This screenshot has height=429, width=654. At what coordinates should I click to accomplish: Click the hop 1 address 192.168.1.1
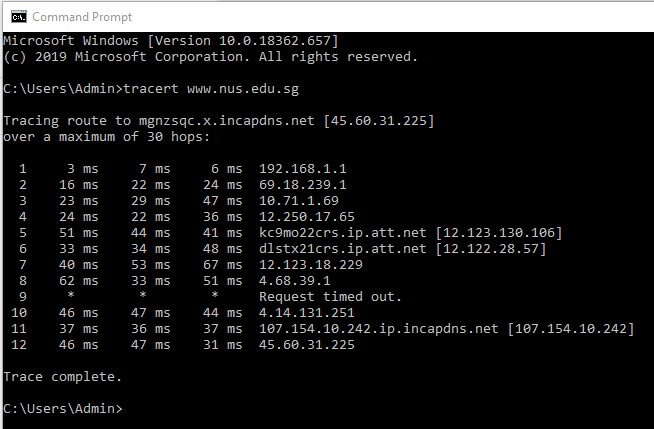point(303,168)
